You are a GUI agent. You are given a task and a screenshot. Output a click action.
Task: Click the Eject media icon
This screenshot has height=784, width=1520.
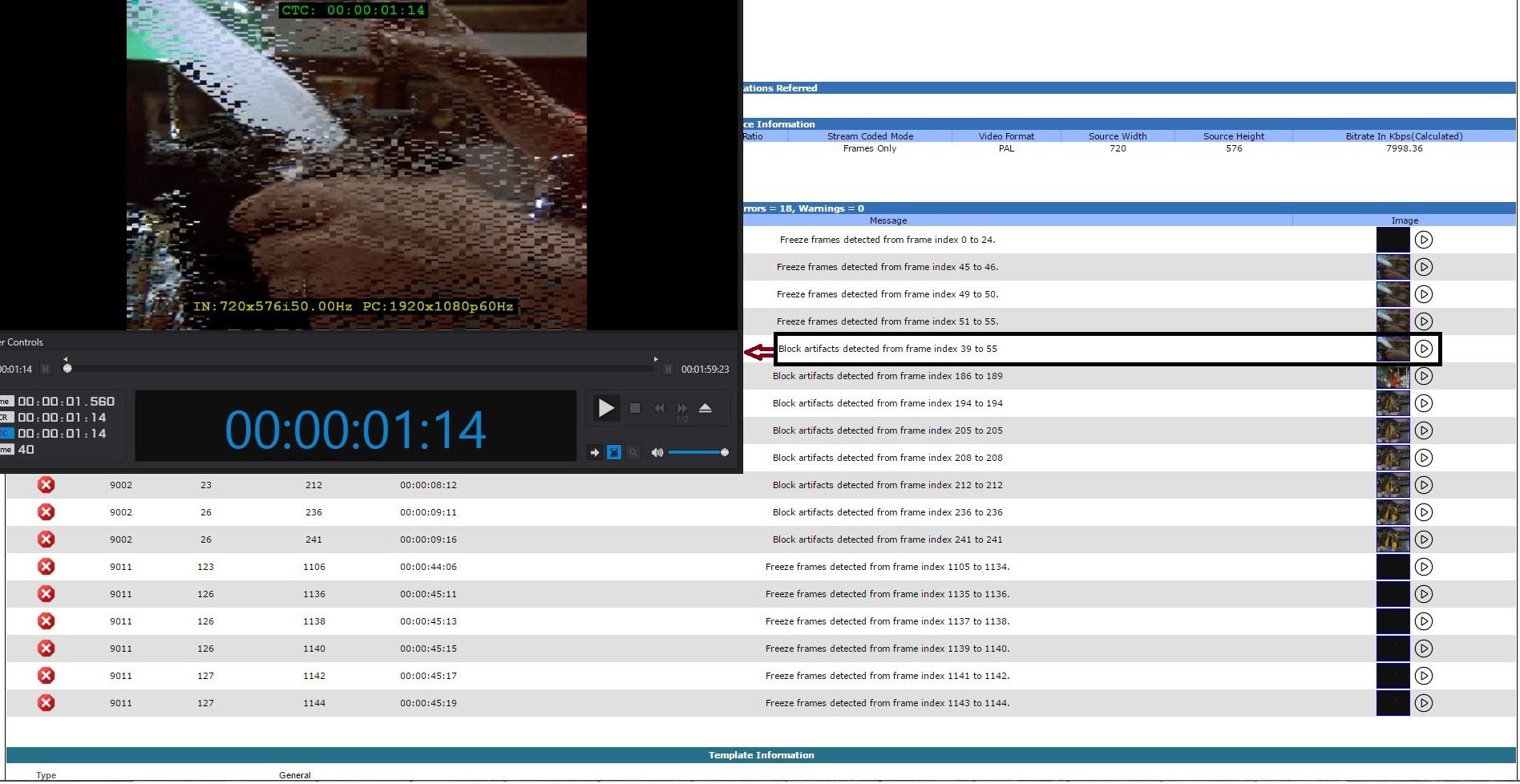click(x=705, y=409)
